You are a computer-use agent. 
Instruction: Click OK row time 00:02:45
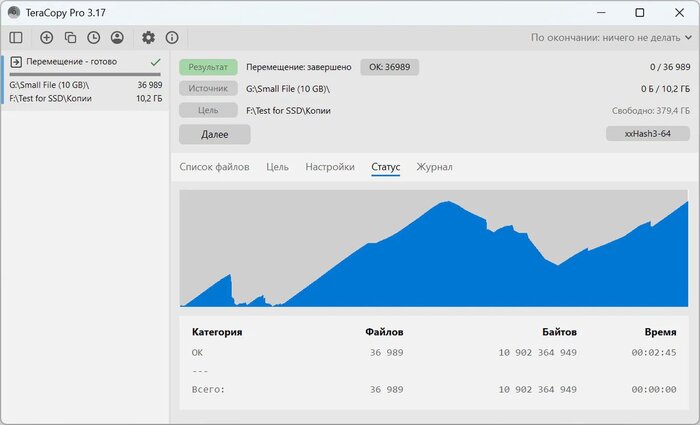pyautogui.click(x=654, y=352)
